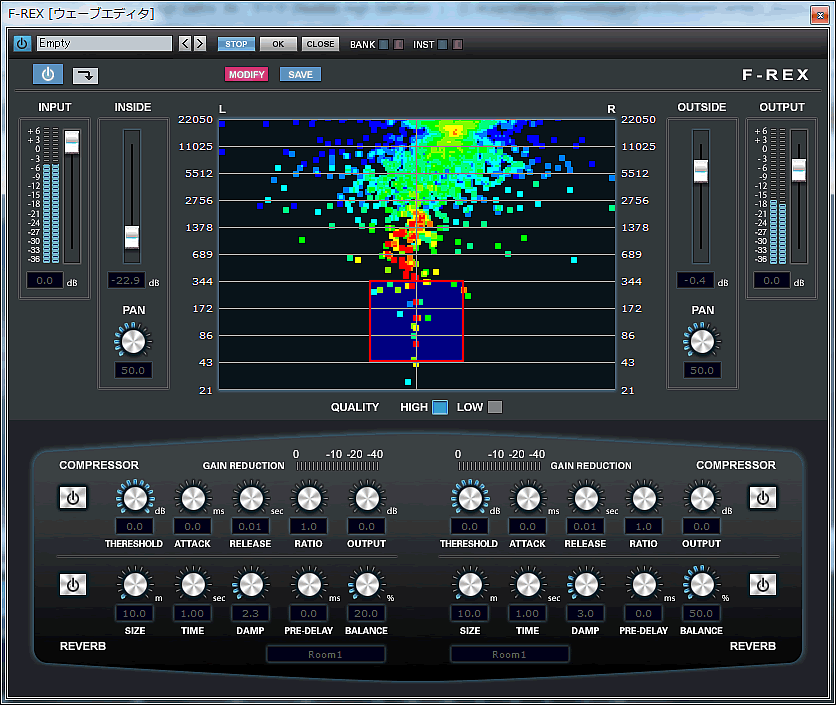Click the STOP playback button
The height and width of the screenshot is (705, 836).
pos(236,43)
